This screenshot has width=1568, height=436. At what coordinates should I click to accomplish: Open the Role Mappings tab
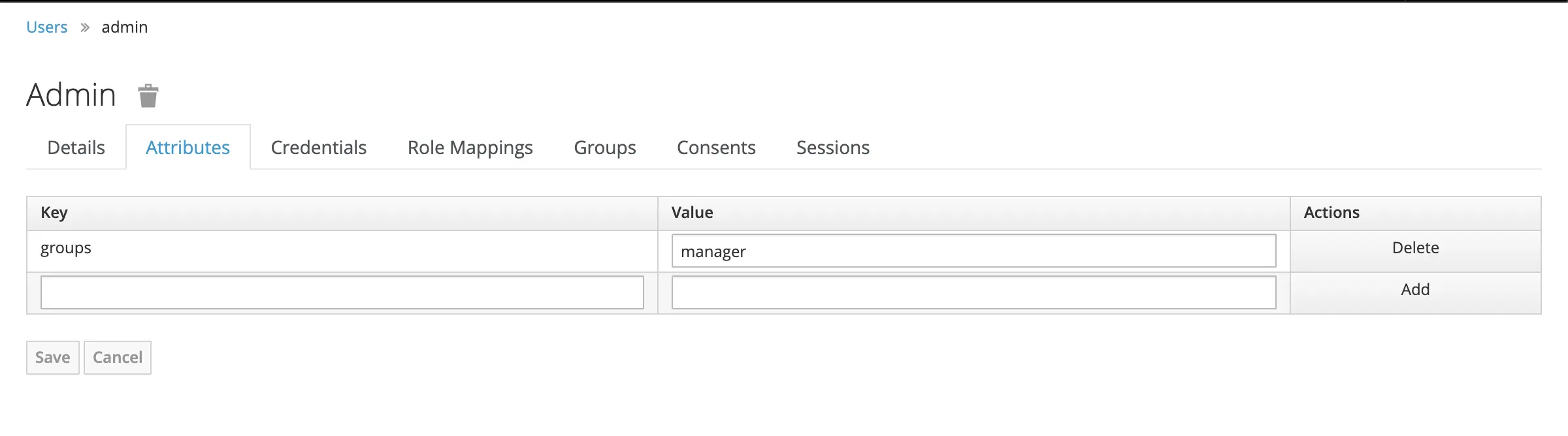coord(470,148)
